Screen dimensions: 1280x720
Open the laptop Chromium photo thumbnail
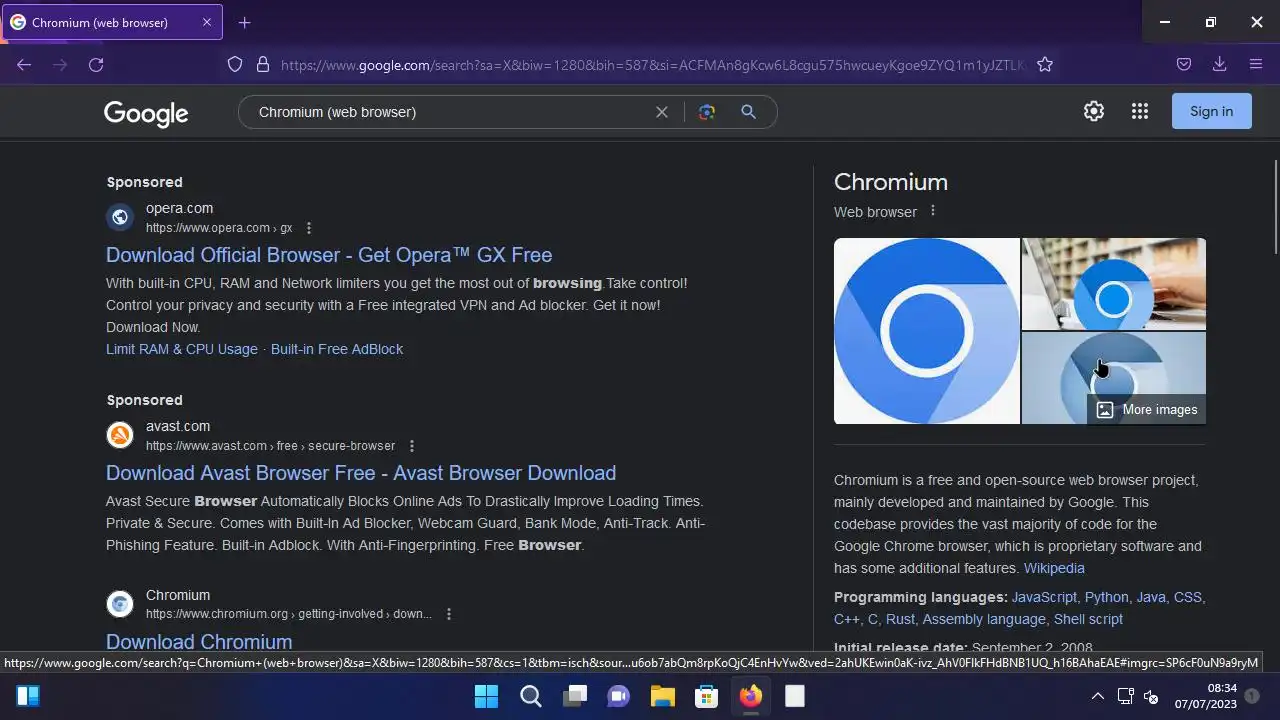tap(1114, 284)
